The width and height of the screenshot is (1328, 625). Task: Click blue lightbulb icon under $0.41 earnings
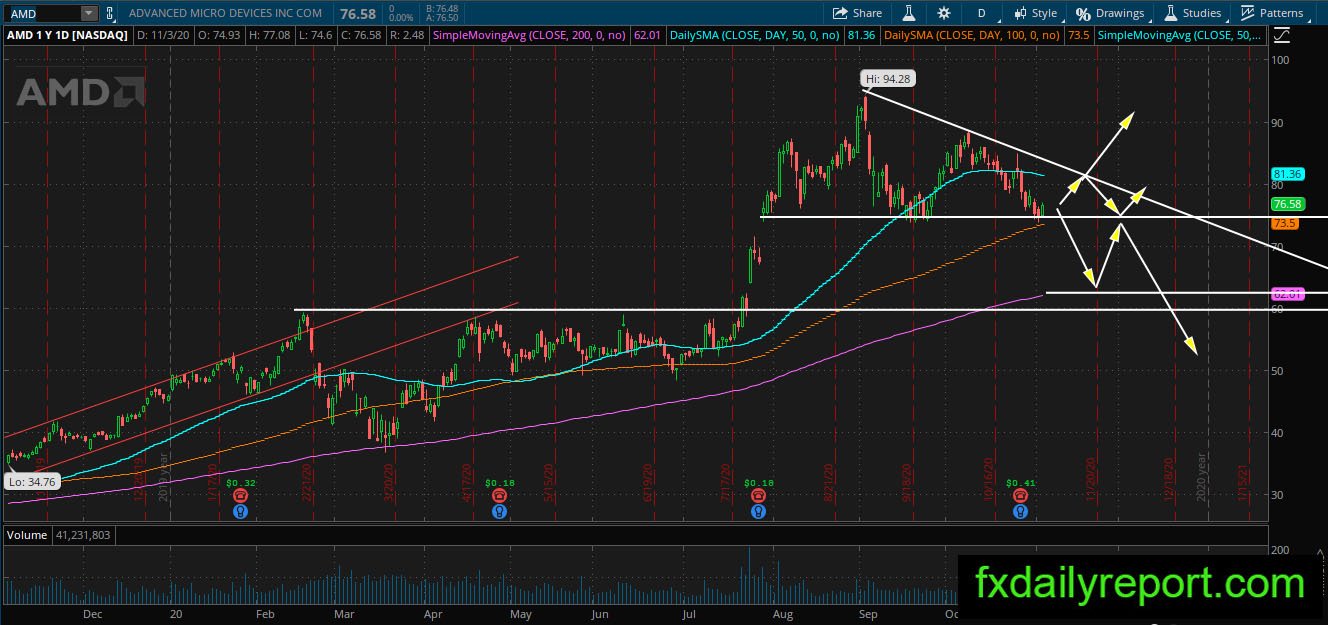point(1020,510)
